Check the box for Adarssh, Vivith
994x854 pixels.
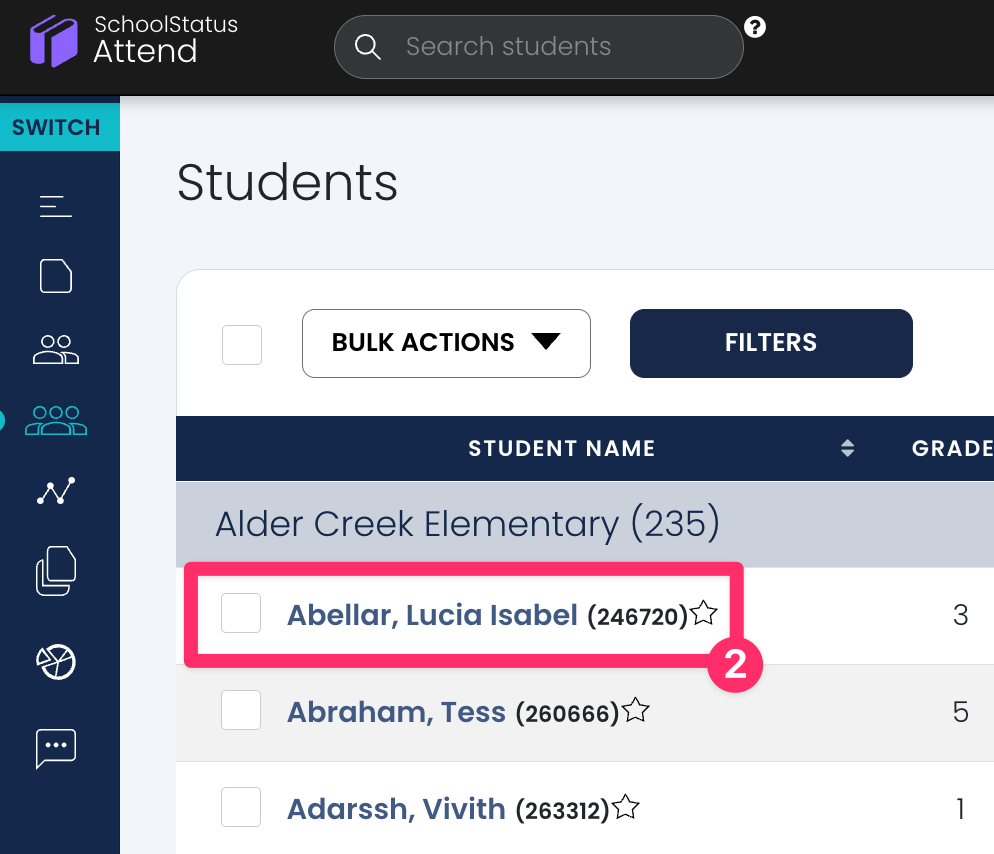tap(241, 807)
